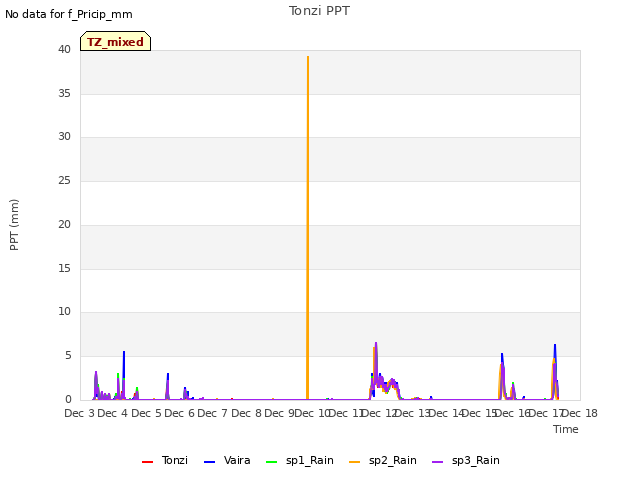Click the blue Vaira legend swatch
This screenshot has width=640, height=480.
tap(209, 462)
